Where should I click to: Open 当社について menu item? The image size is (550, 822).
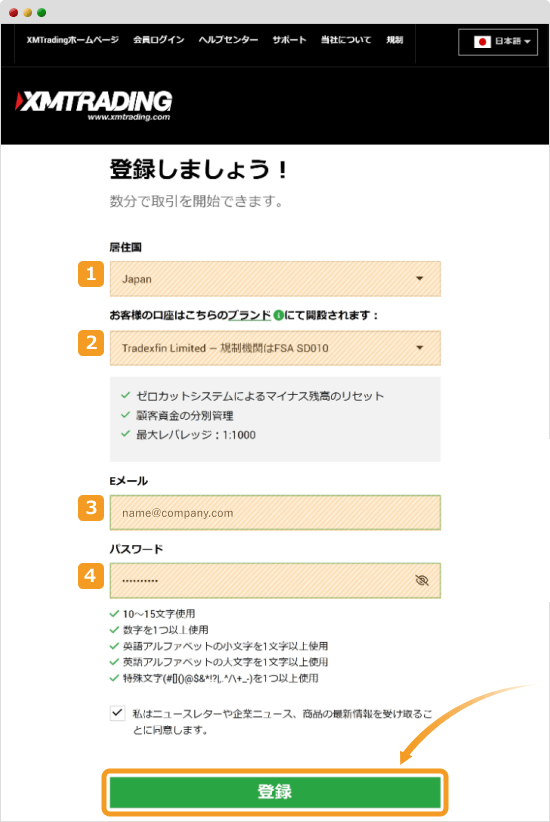[346, 40]
